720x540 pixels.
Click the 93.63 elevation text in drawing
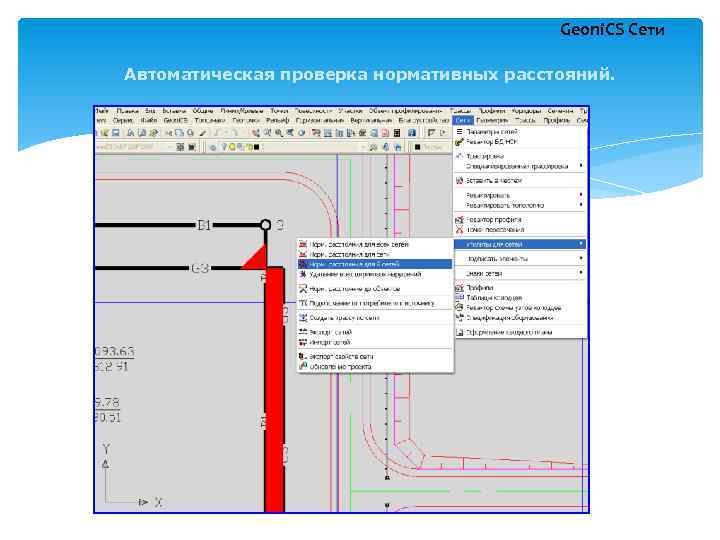(114, 352)
